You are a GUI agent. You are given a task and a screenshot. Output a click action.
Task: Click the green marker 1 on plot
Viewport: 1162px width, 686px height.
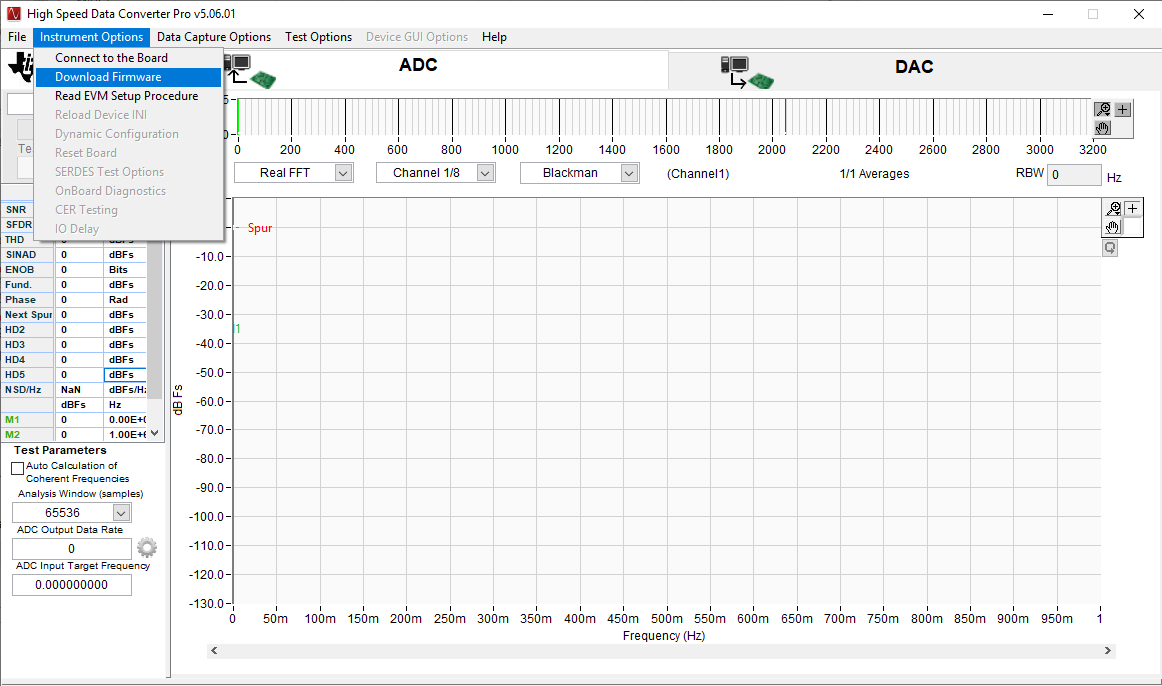[x=237, y=329]
